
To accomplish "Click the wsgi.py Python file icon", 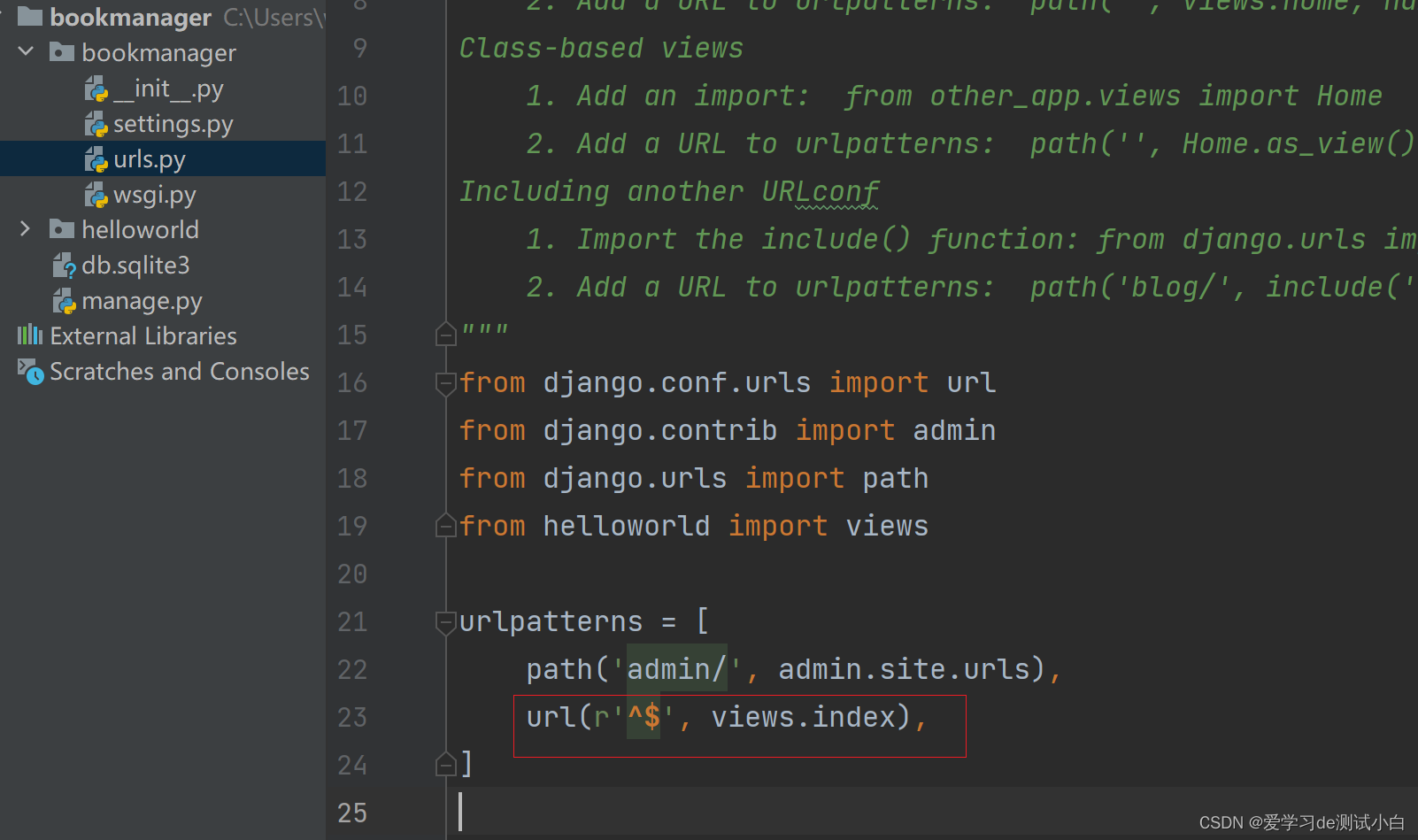I will click(x=96, y=195).
